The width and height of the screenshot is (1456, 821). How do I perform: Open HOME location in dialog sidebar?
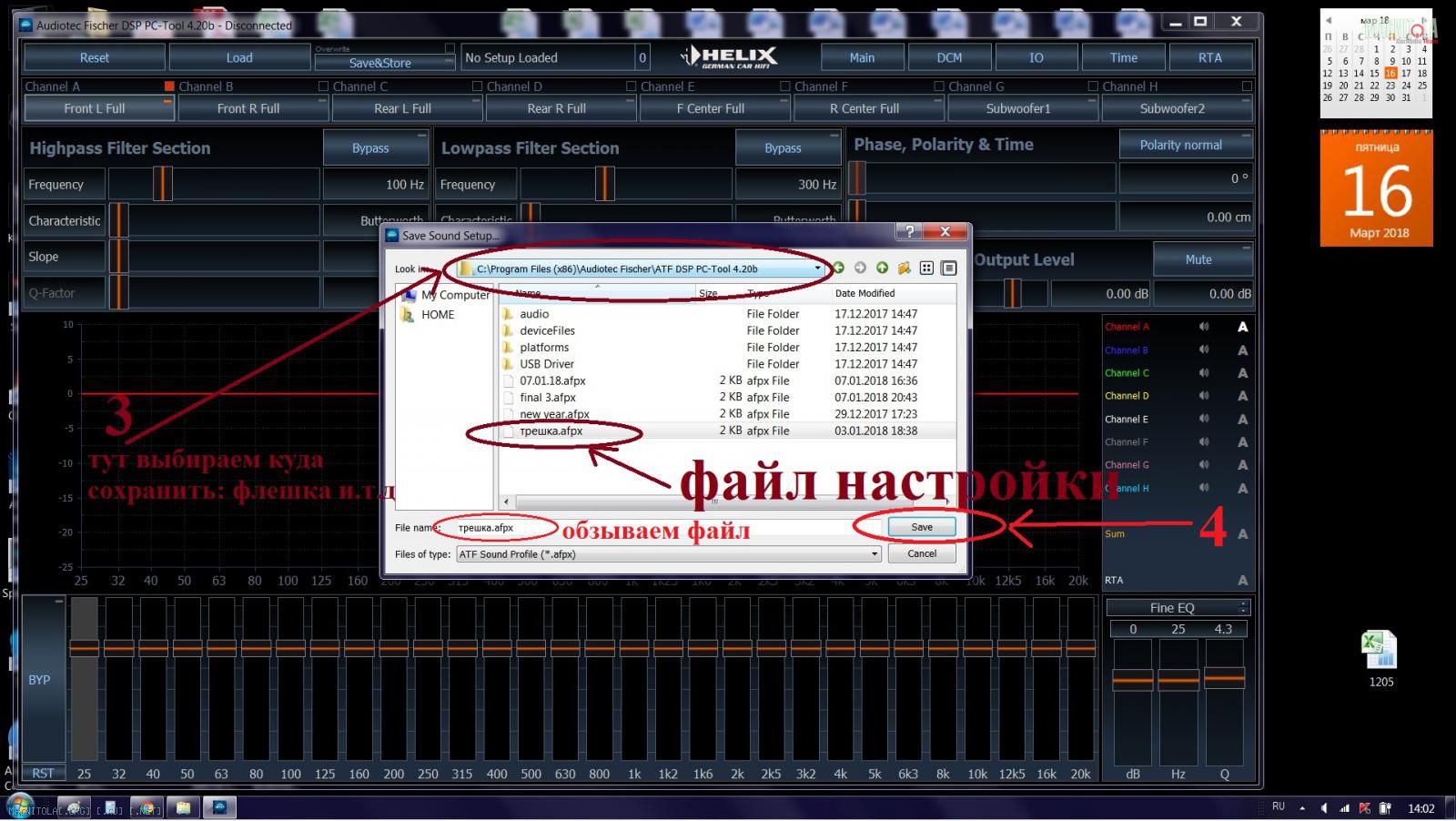click(x=428, y=314)
